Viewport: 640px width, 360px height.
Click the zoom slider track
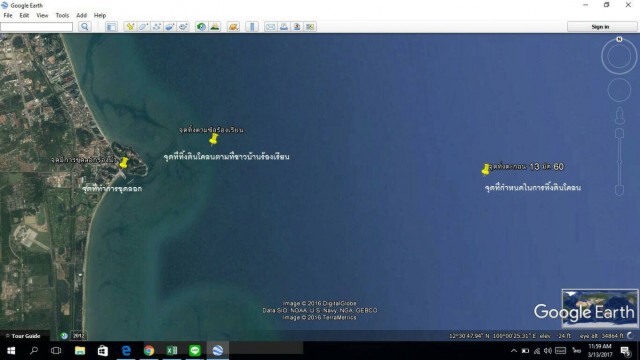[619, 161]
